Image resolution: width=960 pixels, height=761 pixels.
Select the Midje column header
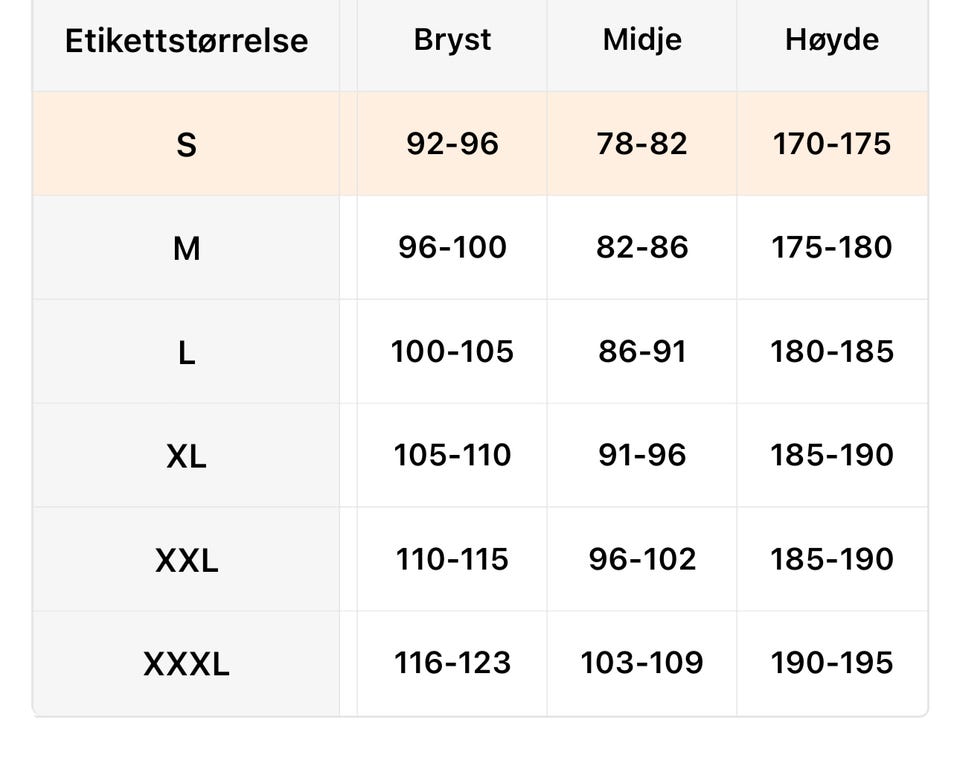coord(642,40)
